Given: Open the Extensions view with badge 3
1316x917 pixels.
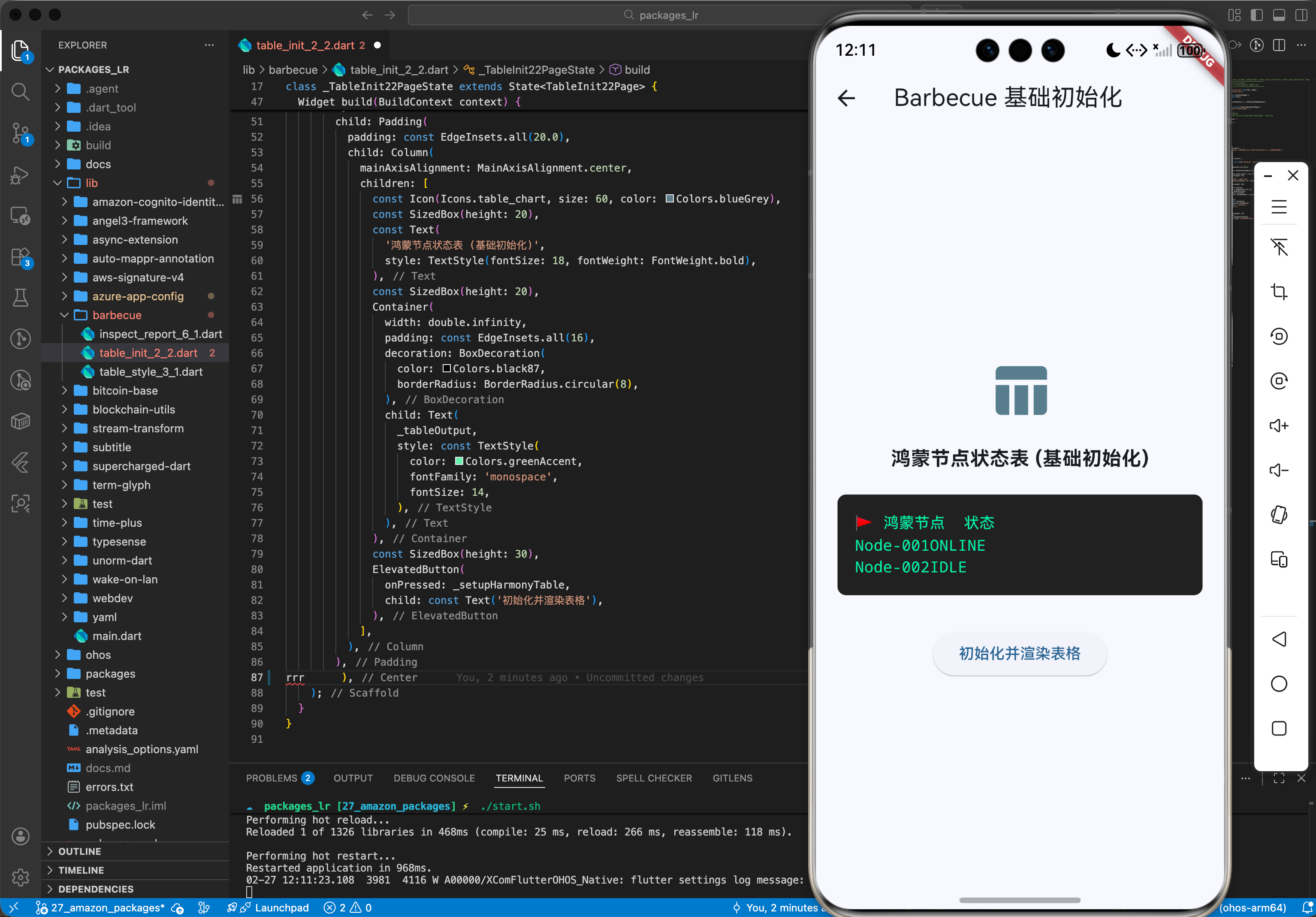Looking at the screenshot, I should (21, 257).
